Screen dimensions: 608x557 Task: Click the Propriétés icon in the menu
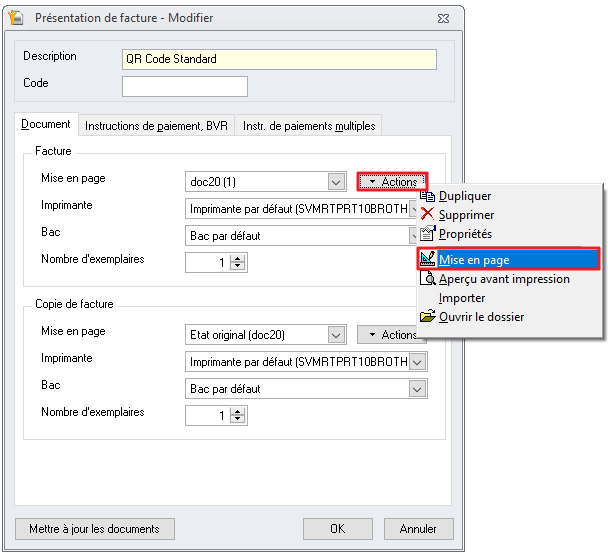428,234
